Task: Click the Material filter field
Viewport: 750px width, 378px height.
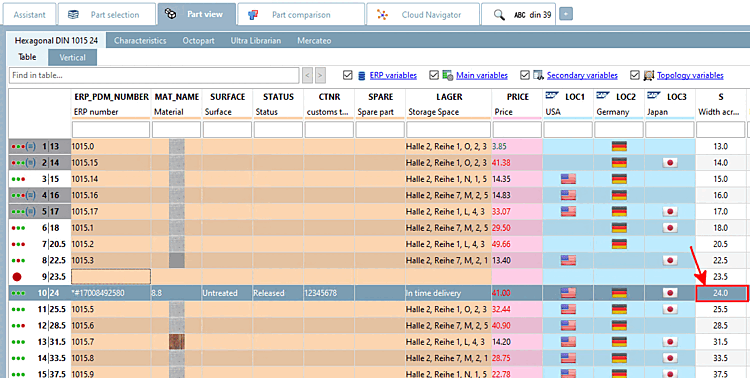Action: pos(176,129)
